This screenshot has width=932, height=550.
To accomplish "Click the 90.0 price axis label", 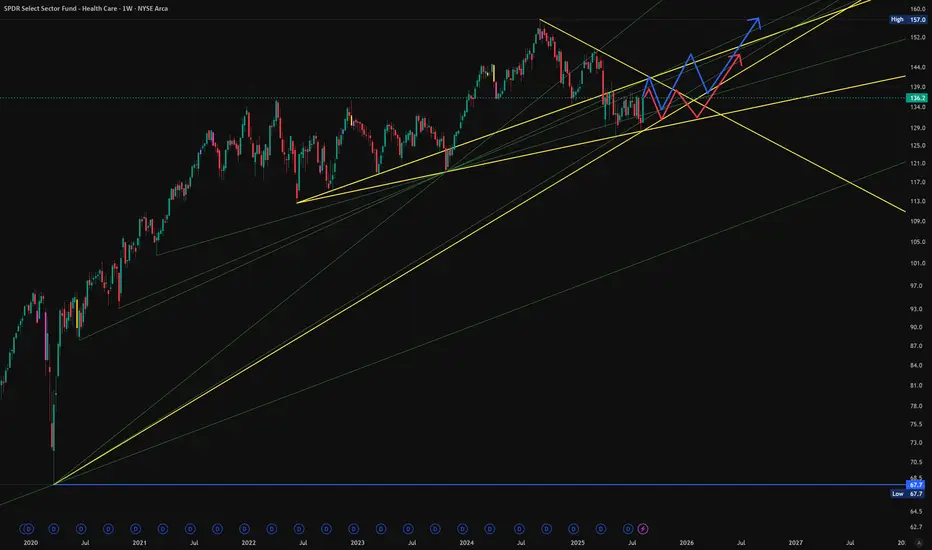I will pos(917,327).
